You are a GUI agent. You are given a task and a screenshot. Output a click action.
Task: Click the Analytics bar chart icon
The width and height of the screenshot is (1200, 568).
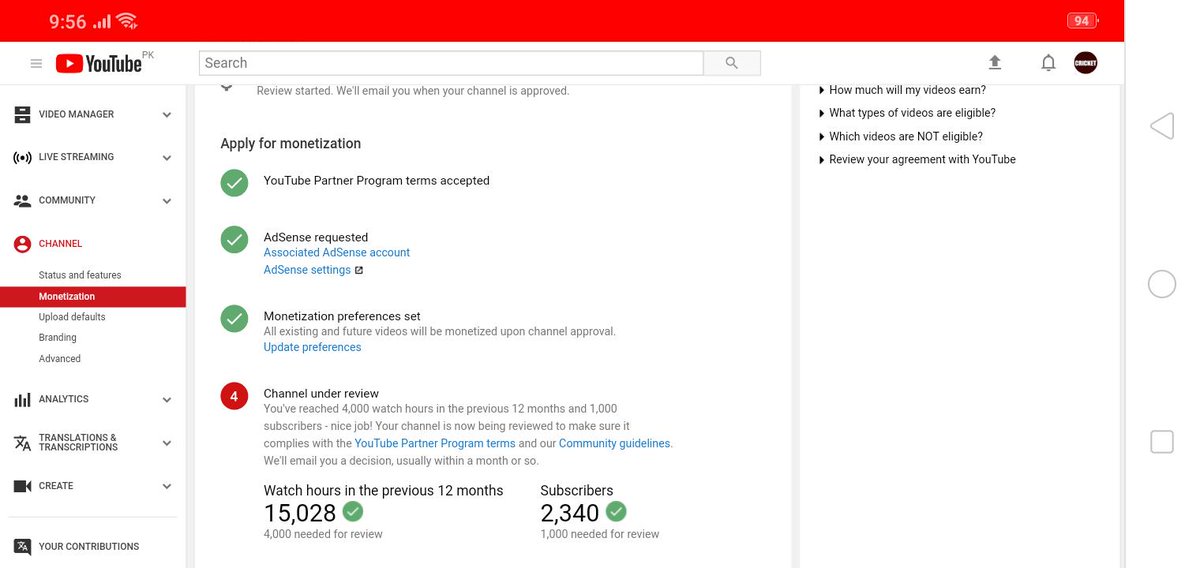click(22, 400)
